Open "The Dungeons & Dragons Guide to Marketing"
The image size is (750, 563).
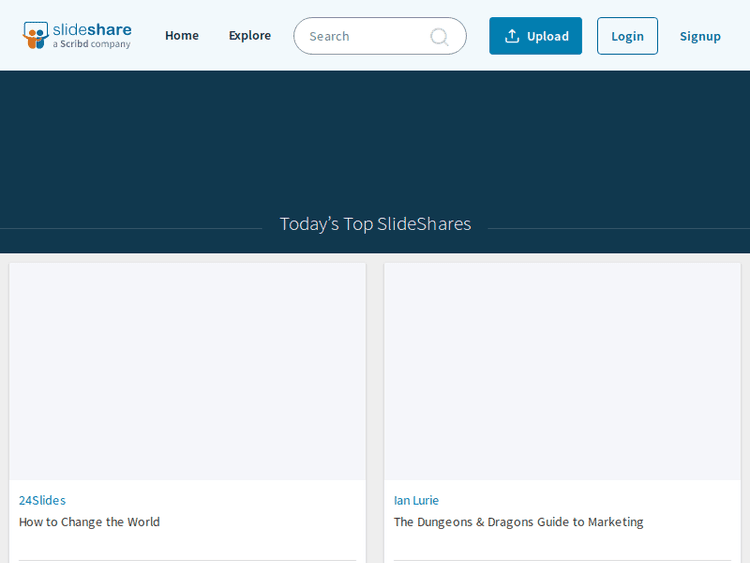point(518,522)
